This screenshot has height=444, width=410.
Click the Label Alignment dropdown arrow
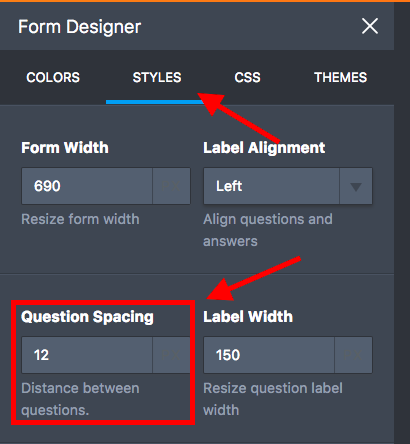[356, 186]
